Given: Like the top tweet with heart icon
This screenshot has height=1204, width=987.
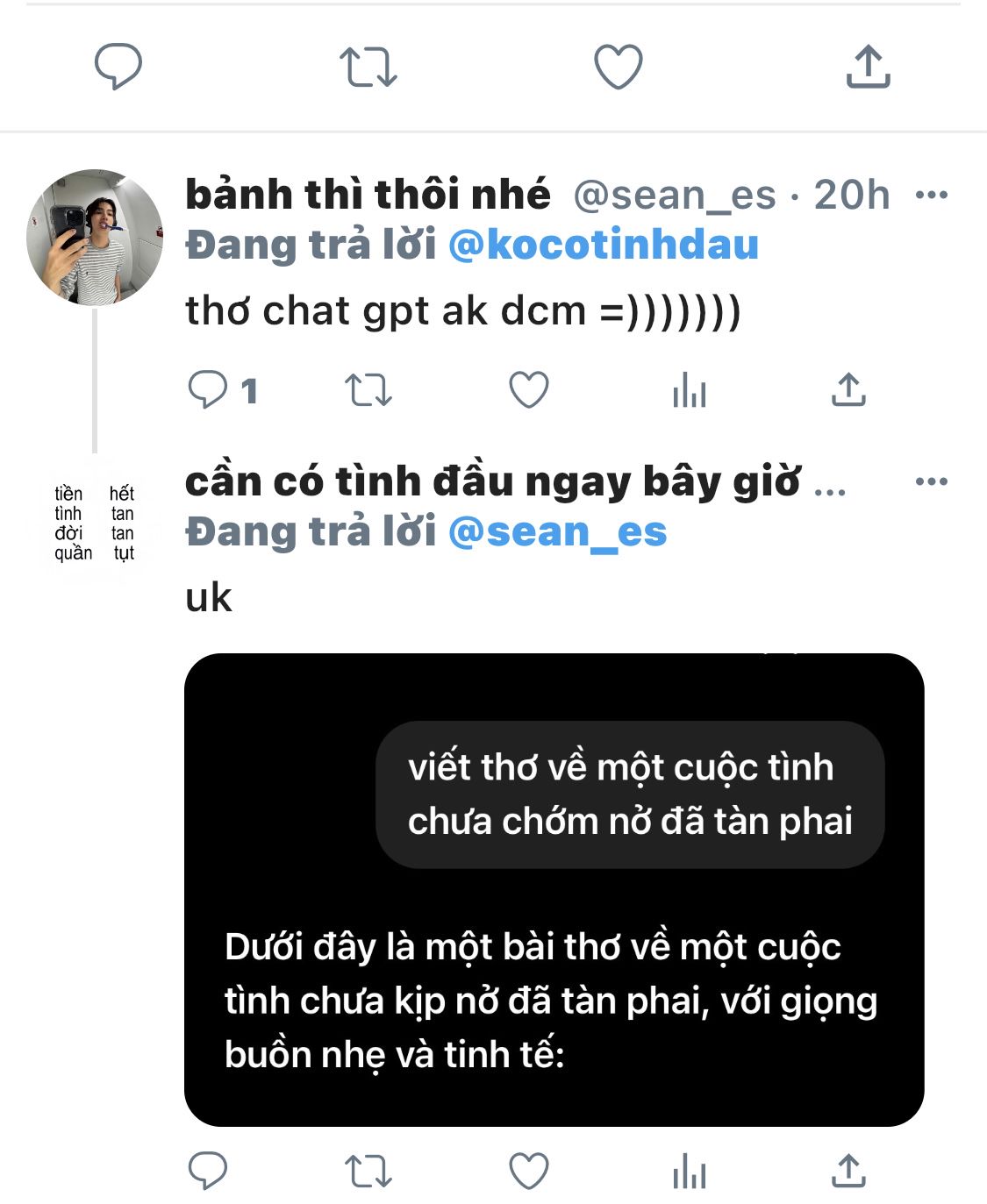Looking at the screenshot, I should click(619, 68).
